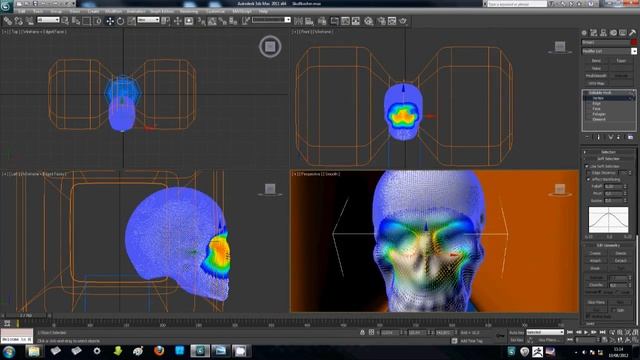640x360 pixels.
Task: Activate the Select and Rotate tool
Action: (121, 21)
